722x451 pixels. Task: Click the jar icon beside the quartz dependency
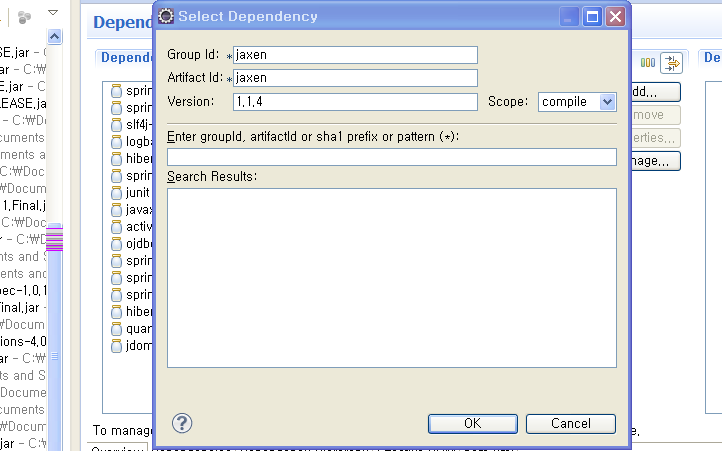click(116, 329)
